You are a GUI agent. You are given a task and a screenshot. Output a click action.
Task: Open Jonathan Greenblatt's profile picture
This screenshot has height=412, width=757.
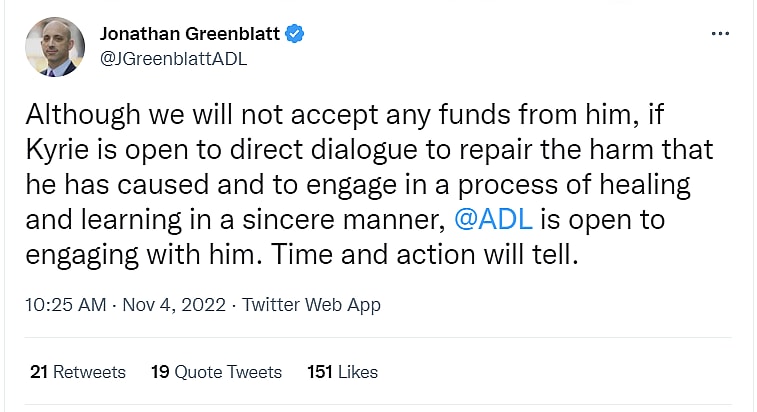point(51,46)
